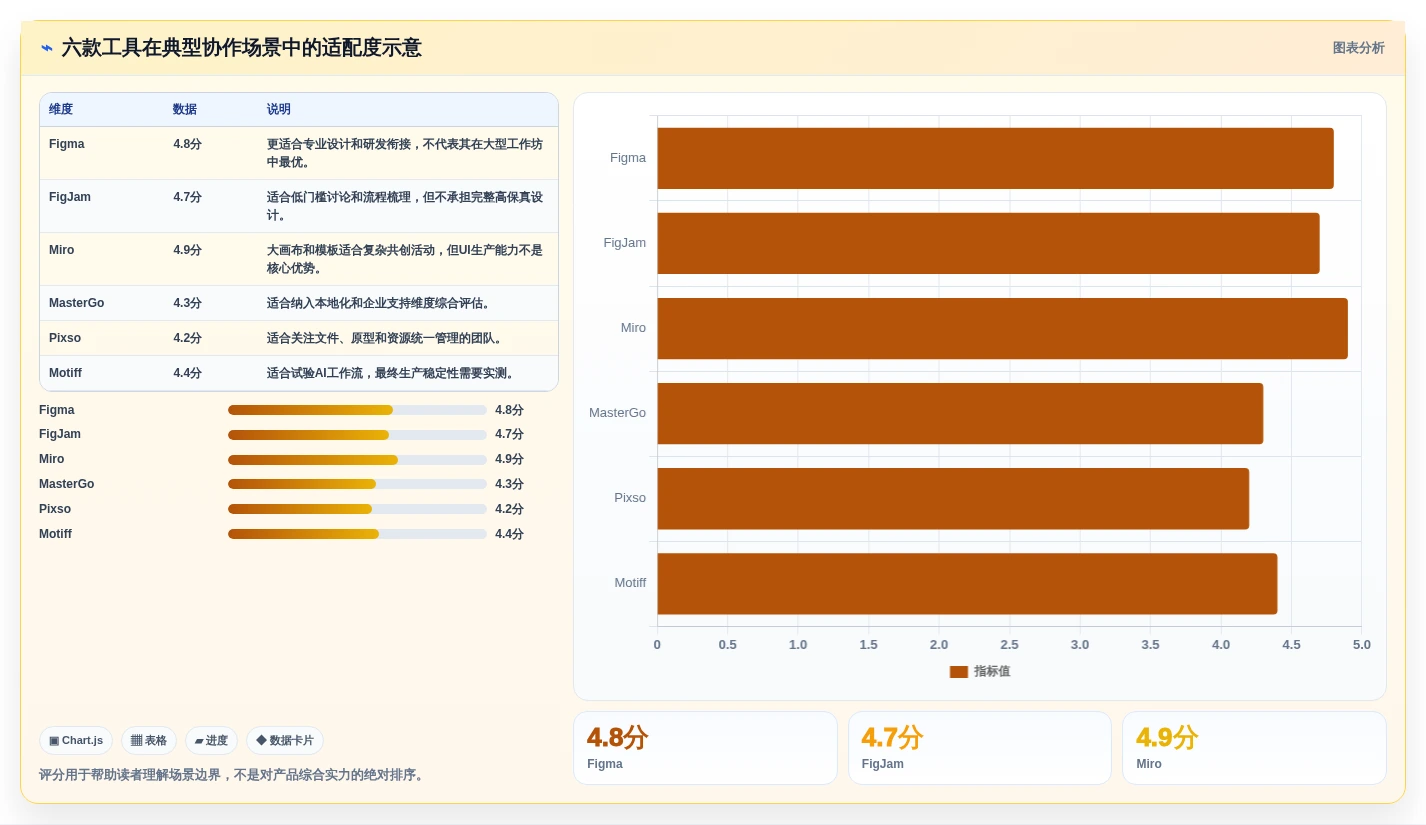Click the footnote starting with 评分用于帮助读者
The height and width of the screenshot is (825, 1426).
pos(233,775)
